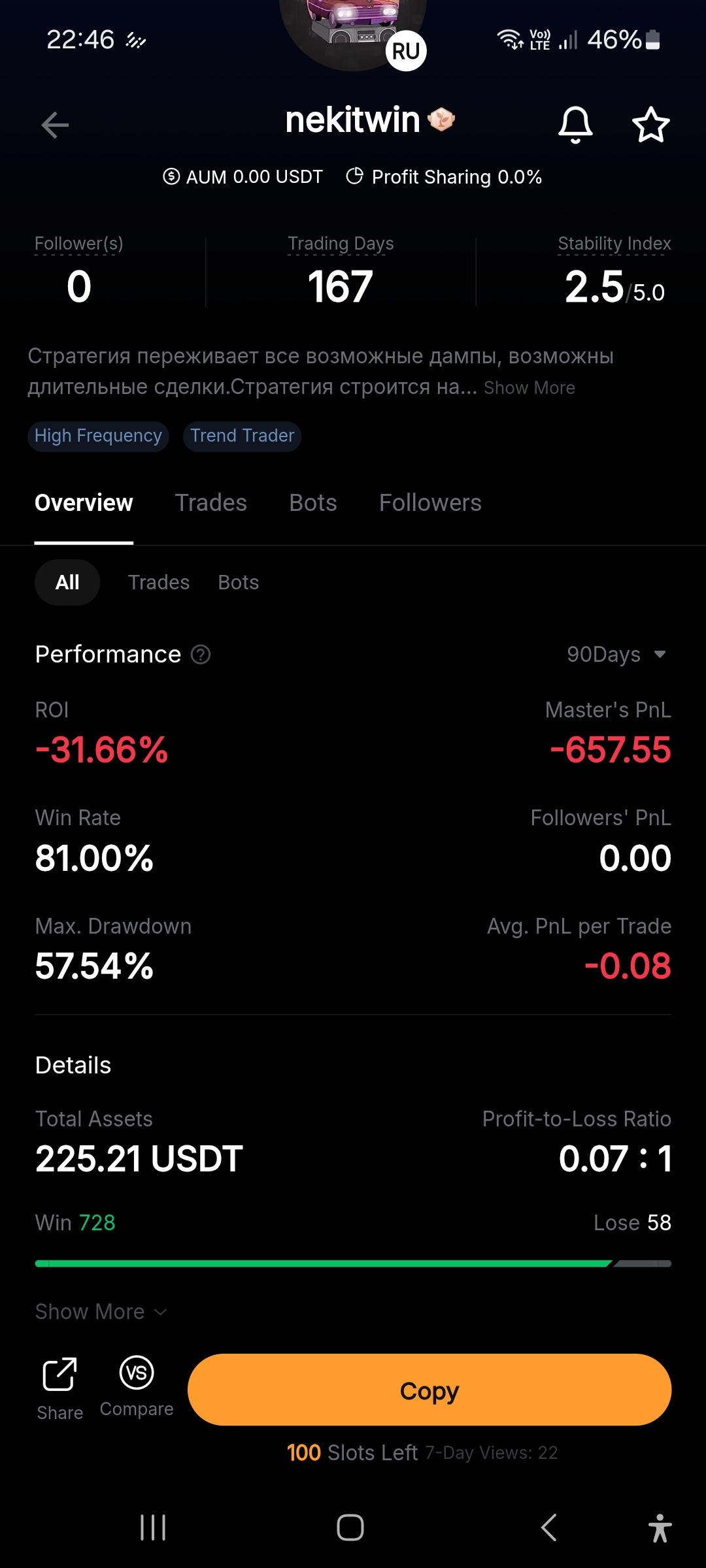The image size is (706, 1568).
Task: Expand details with Show More chevron
Action: [101, 1311]
